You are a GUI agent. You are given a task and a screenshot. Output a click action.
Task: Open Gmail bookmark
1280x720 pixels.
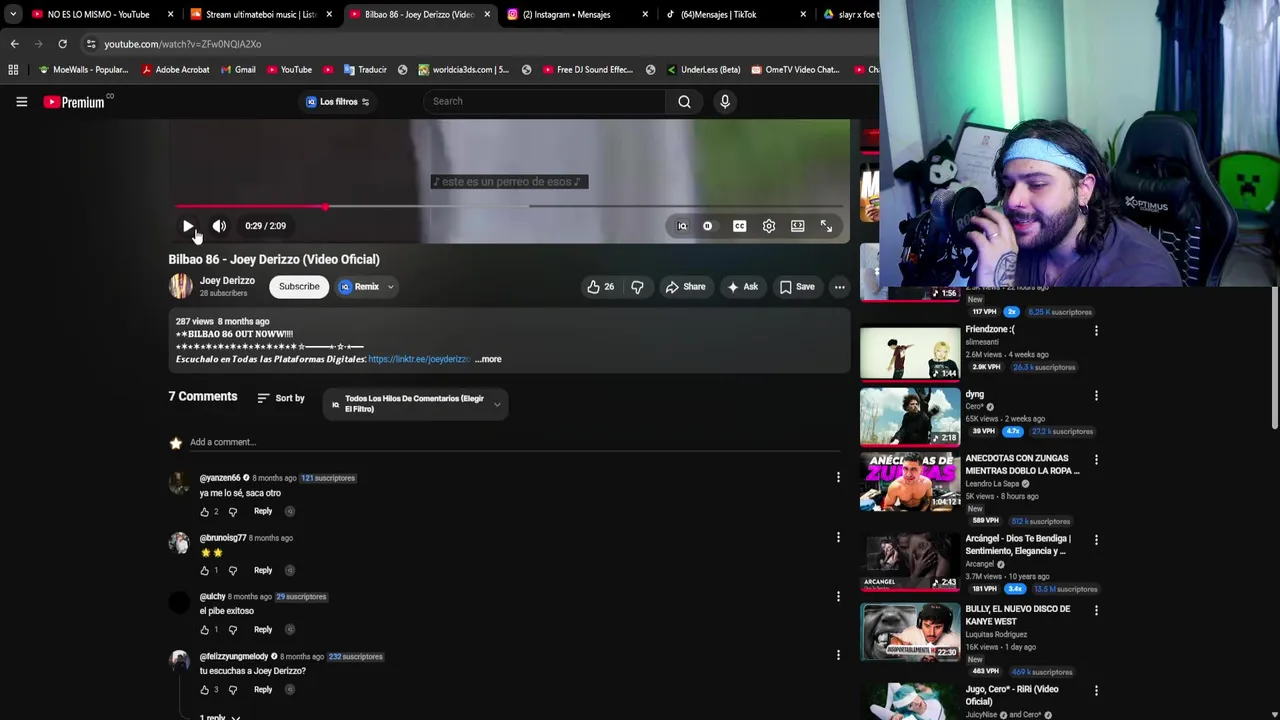(x=237, y=70)
